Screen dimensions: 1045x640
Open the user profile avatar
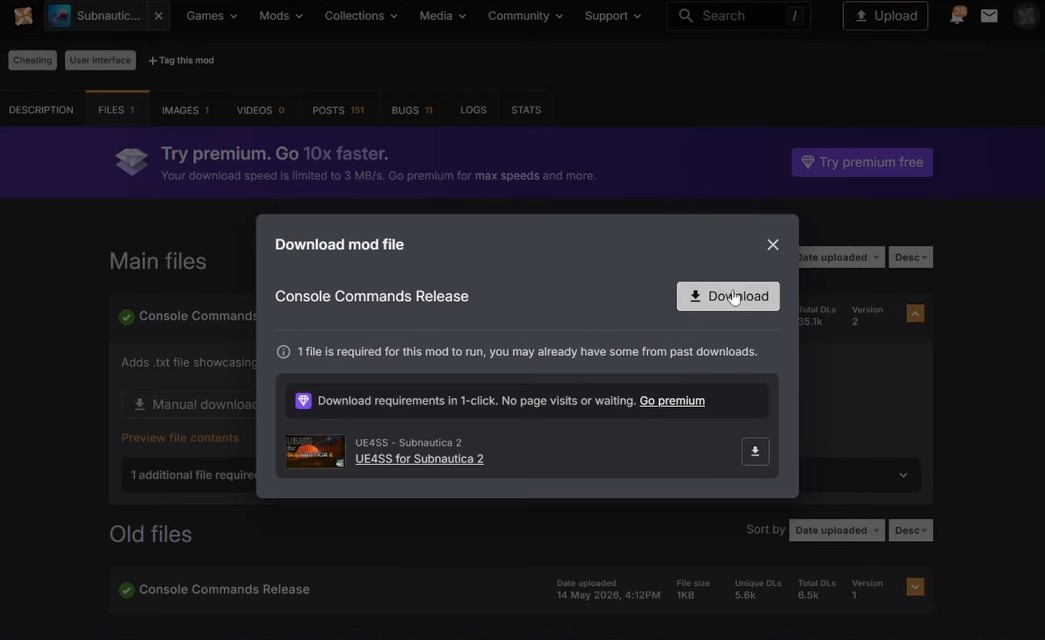coord(1025,15)
